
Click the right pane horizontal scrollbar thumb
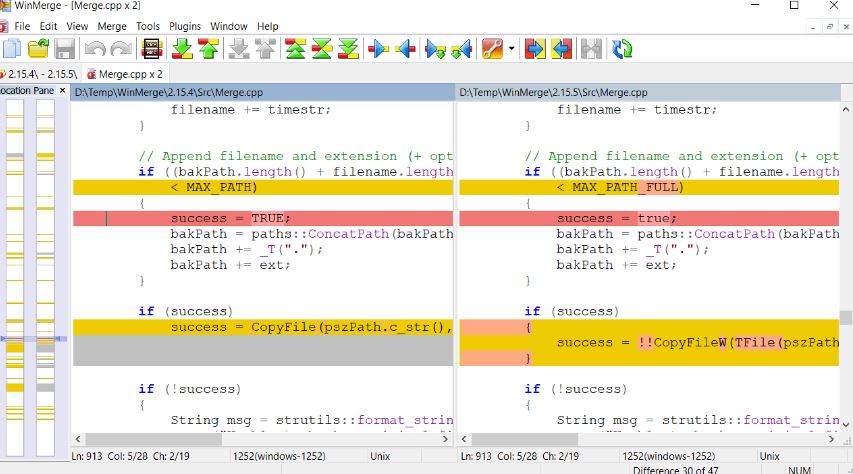pos(525,439)
